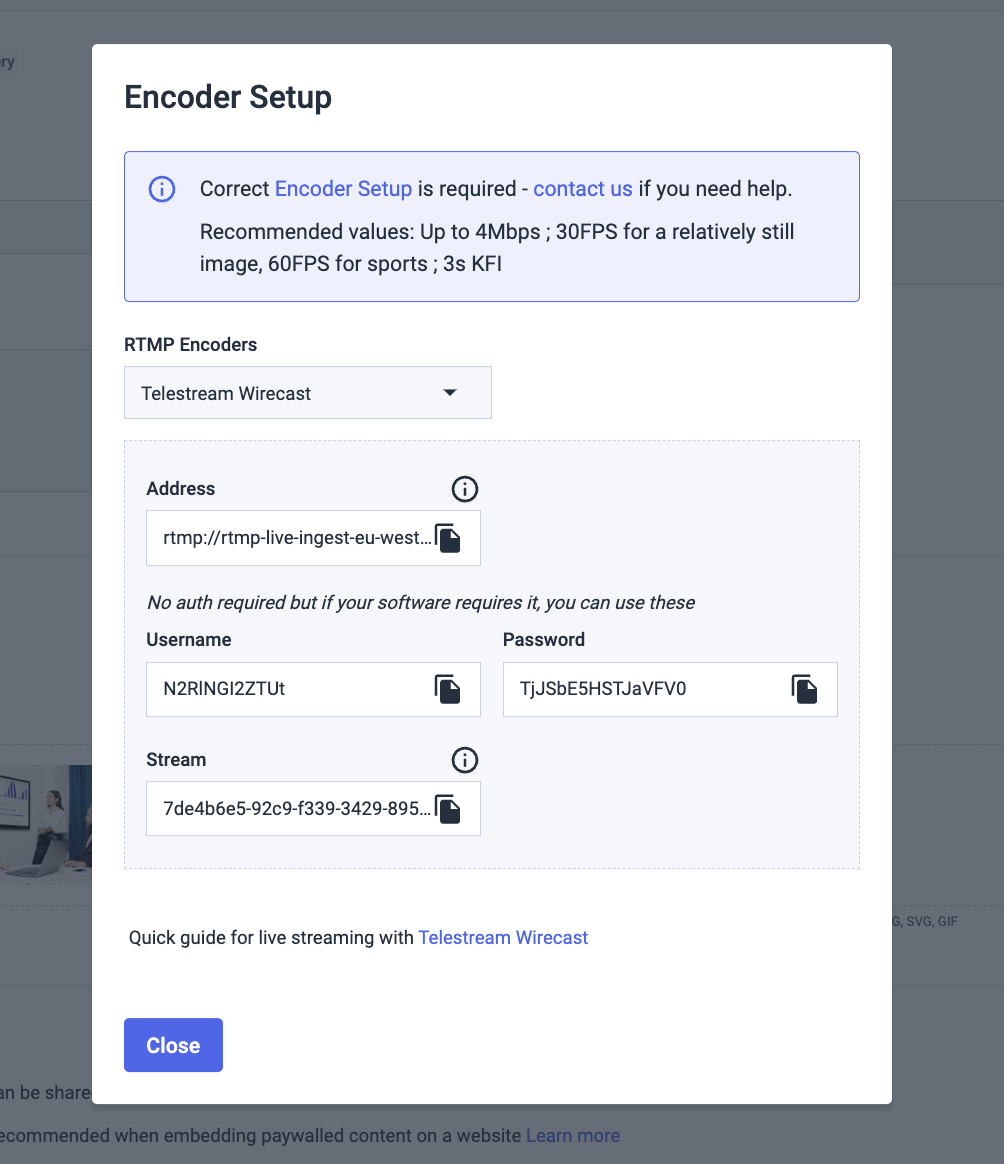Close the Encoder Setup dialog

click(173, 1045)
